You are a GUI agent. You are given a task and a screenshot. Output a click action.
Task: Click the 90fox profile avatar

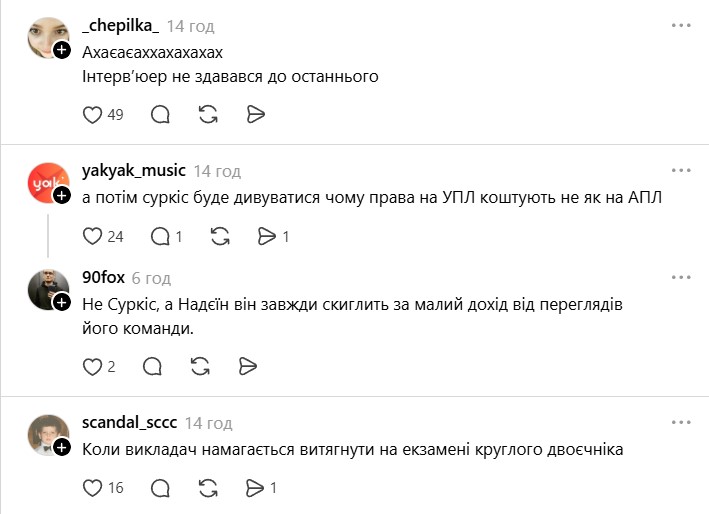pyautogui.click(x=48, y=288)
